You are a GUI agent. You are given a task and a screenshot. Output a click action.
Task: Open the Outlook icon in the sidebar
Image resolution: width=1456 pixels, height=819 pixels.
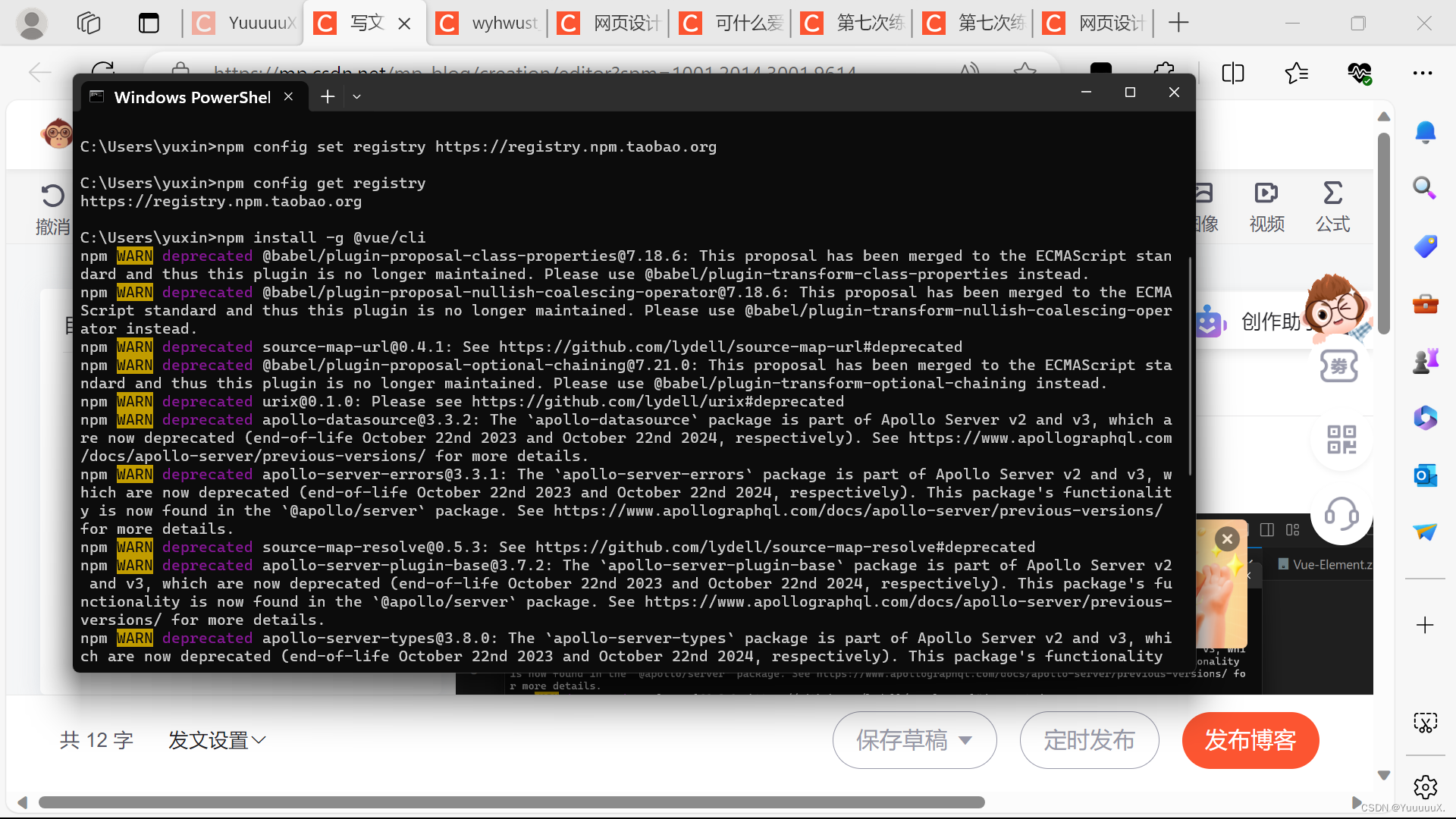1425,475
